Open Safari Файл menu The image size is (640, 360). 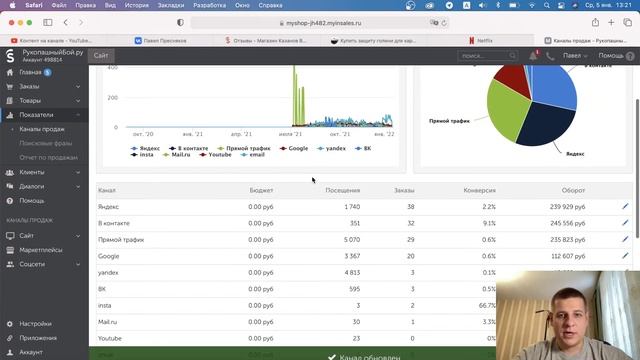point(59,5)
